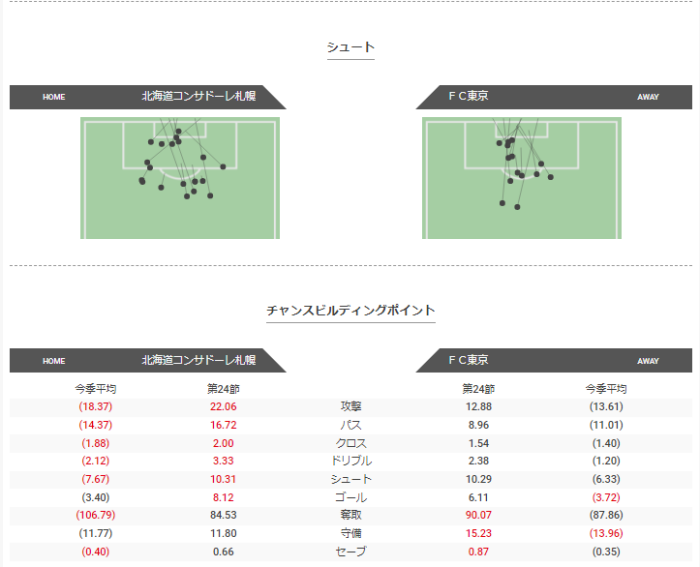Screen dimensions: 700x567
Task: Select the パス row label
Action: [x=350, y=425]
